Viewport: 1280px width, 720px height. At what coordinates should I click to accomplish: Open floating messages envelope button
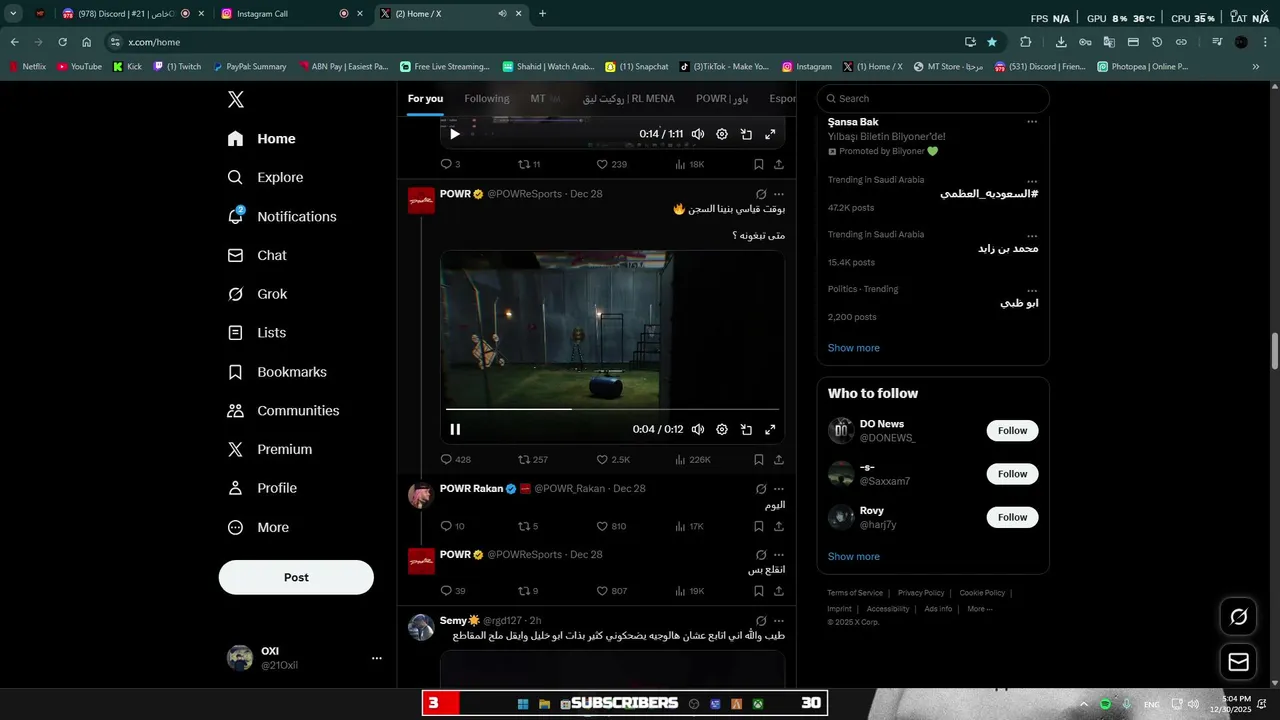tap(1238, 662)
